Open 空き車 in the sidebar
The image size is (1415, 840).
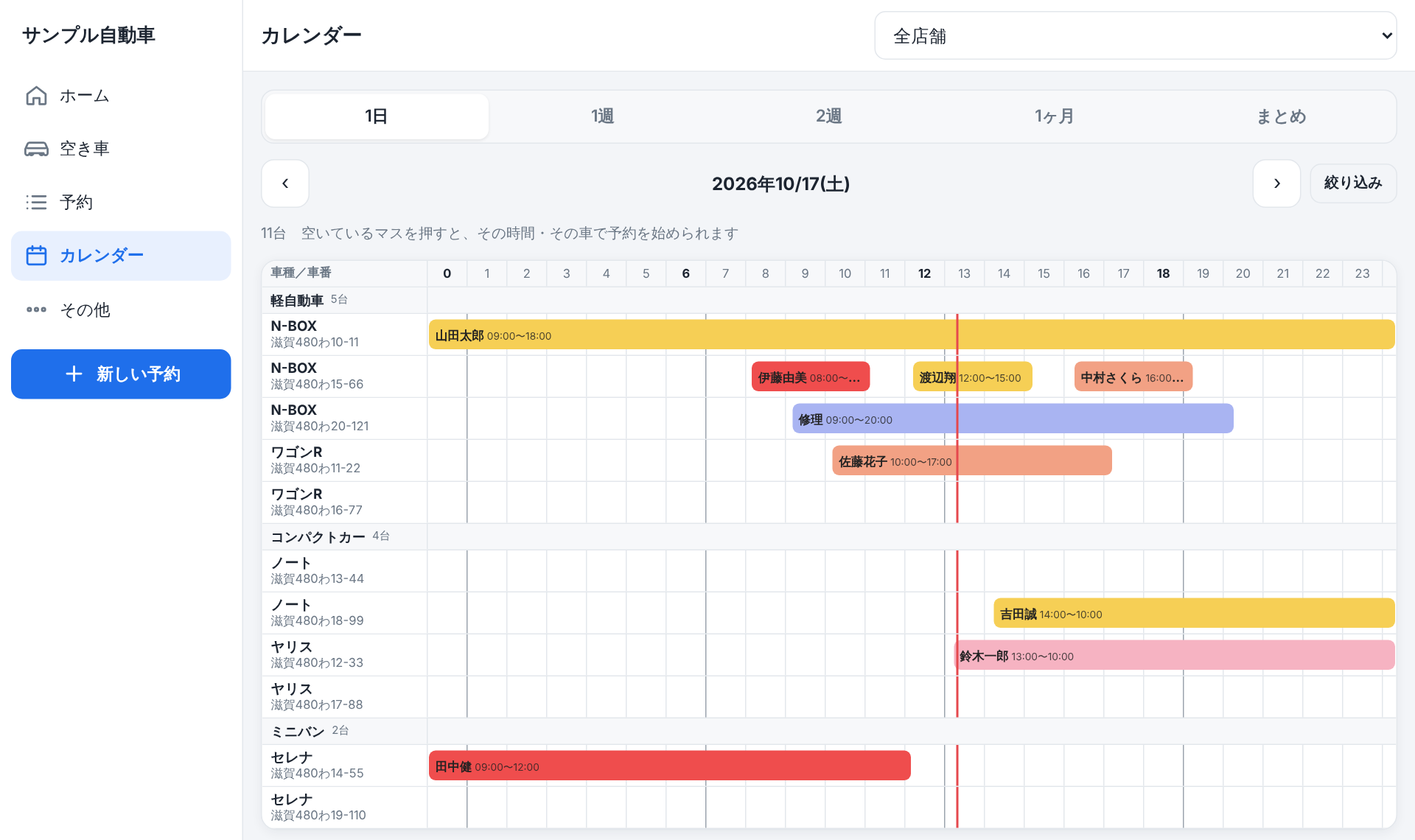click(x=121, y=149)
